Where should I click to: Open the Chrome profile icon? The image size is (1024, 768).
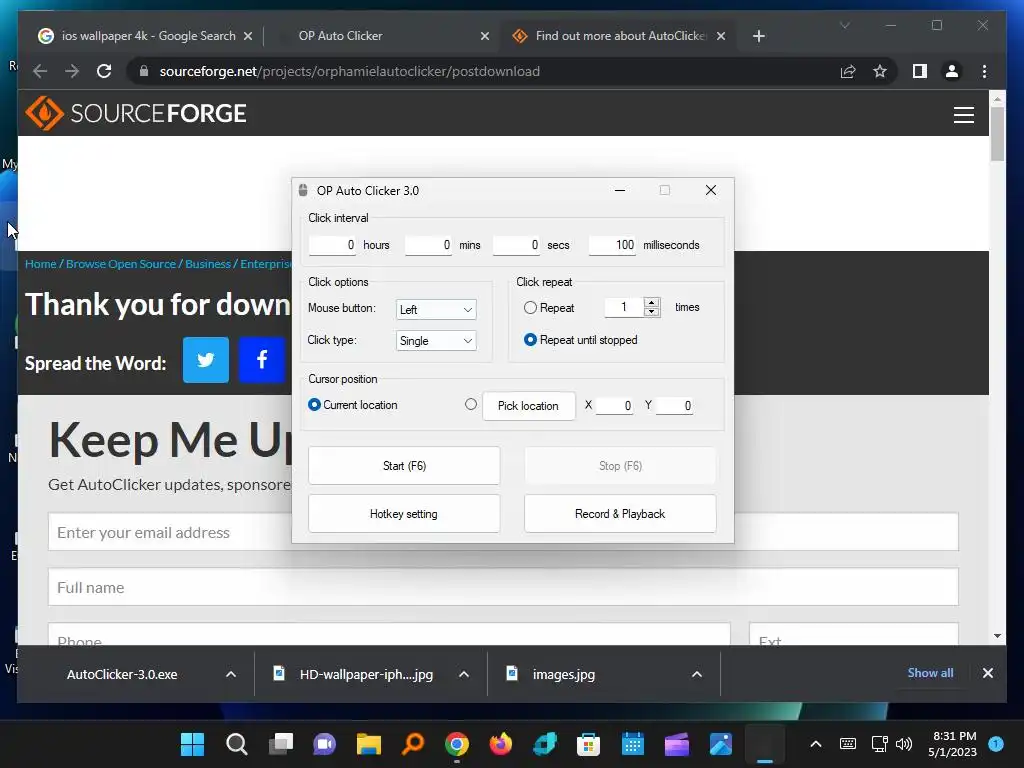click(952, 71)
